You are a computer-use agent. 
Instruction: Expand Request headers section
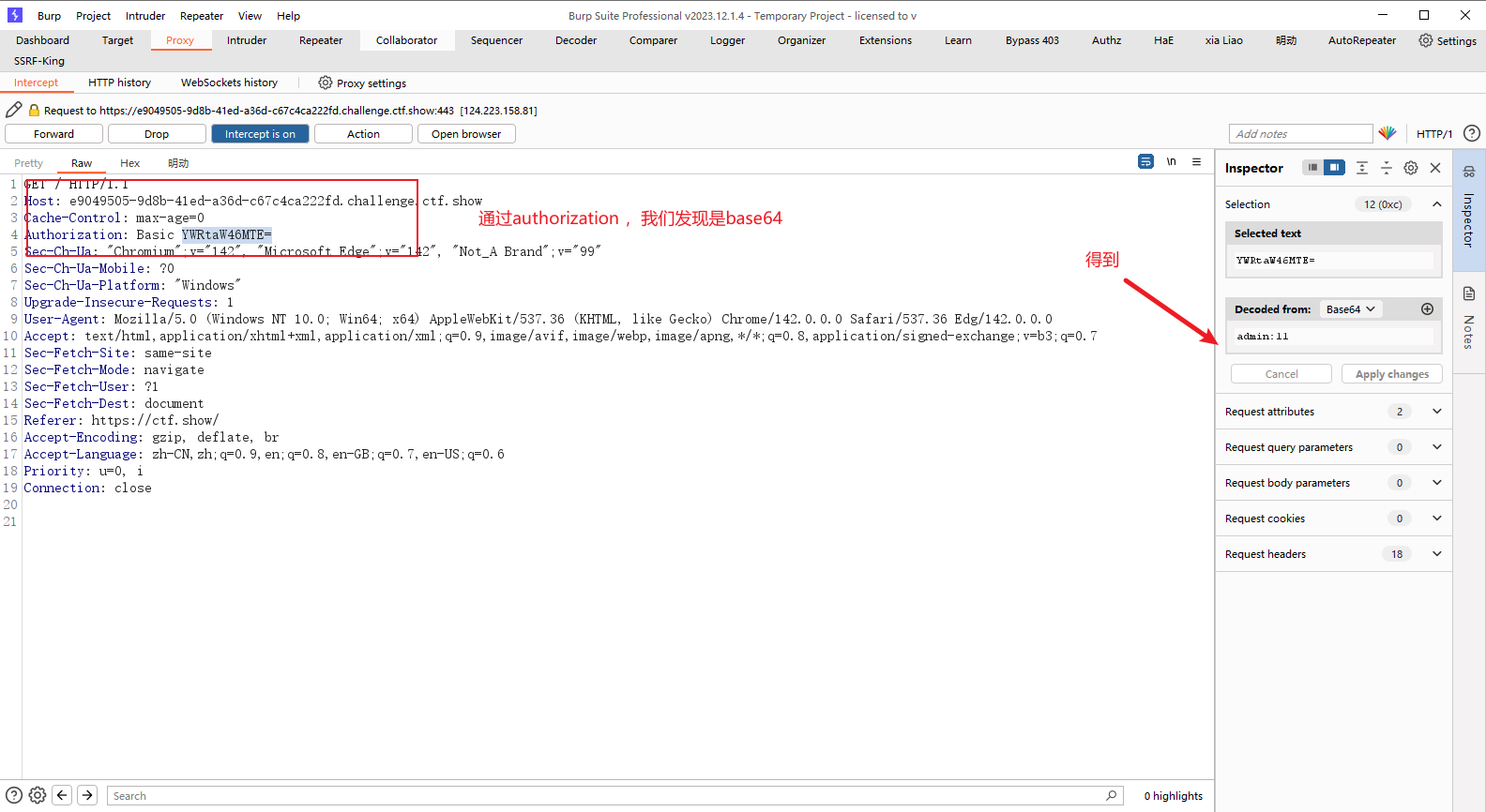pyautogui.click(x=1436, y=553)
